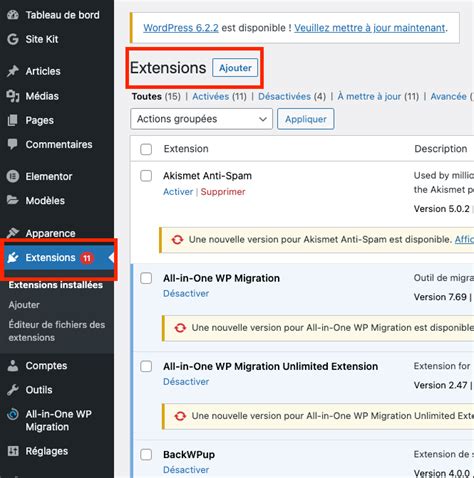Open Ajouter submenu under Extensions
474x478 pixels.
coord(24,305)
